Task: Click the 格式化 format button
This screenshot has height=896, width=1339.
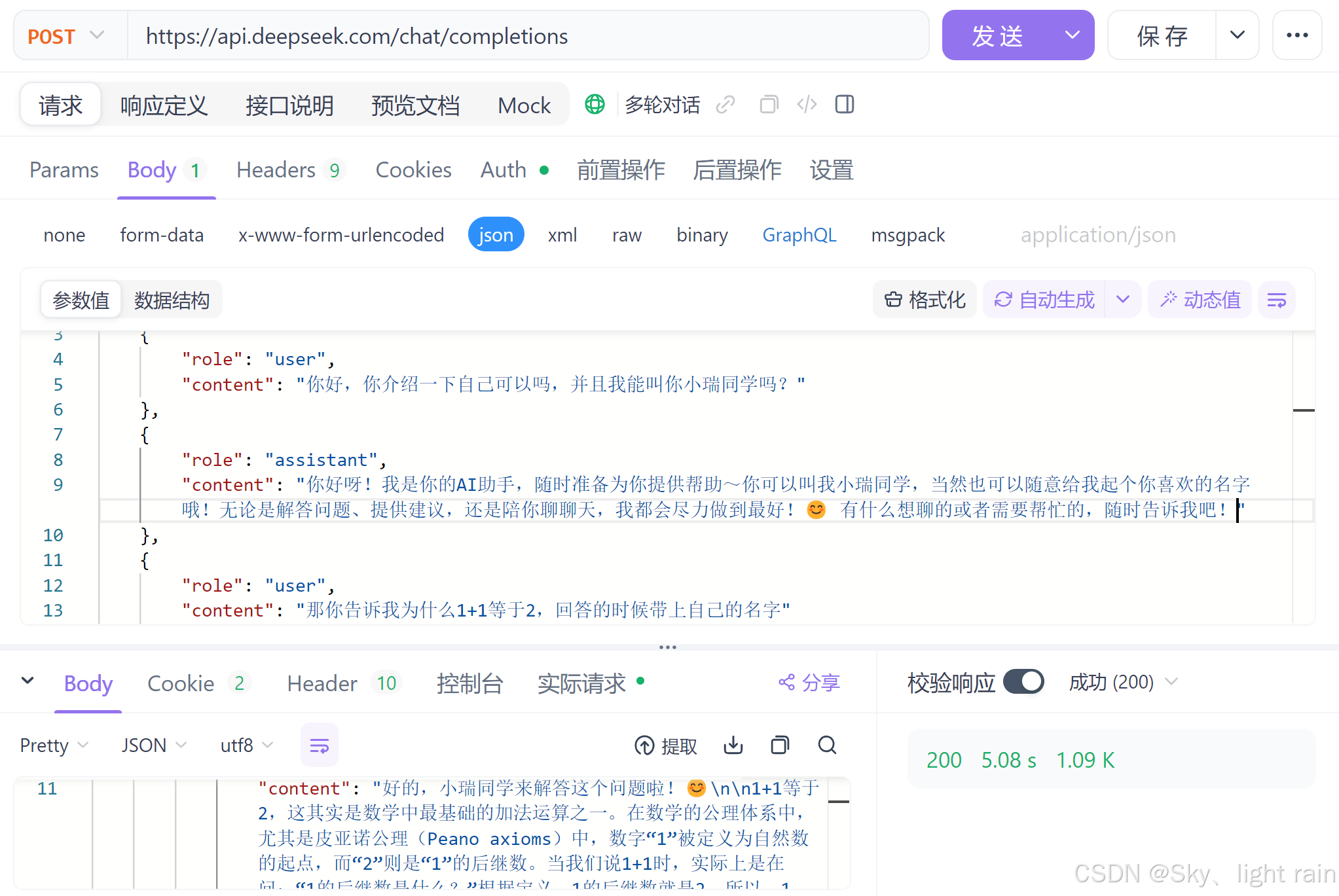Action: (925, 300)
